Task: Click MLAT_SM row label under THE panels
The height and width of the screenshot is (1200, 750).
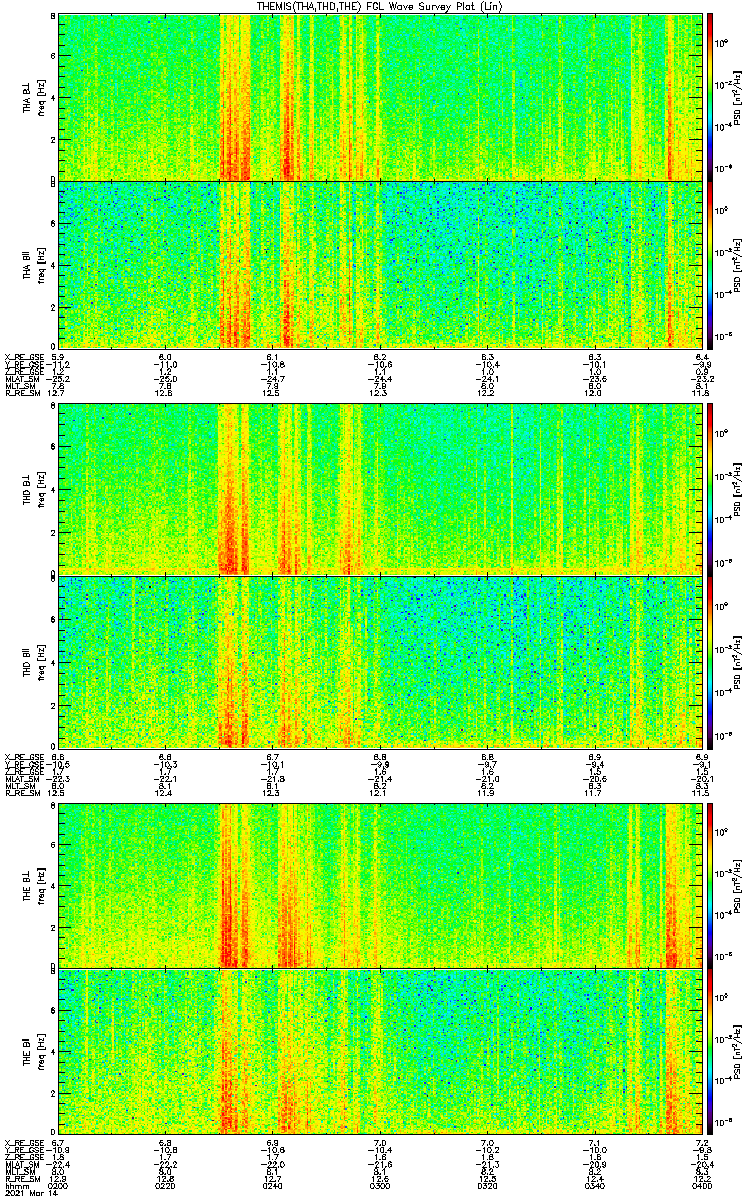Action: pos(23,1162)
